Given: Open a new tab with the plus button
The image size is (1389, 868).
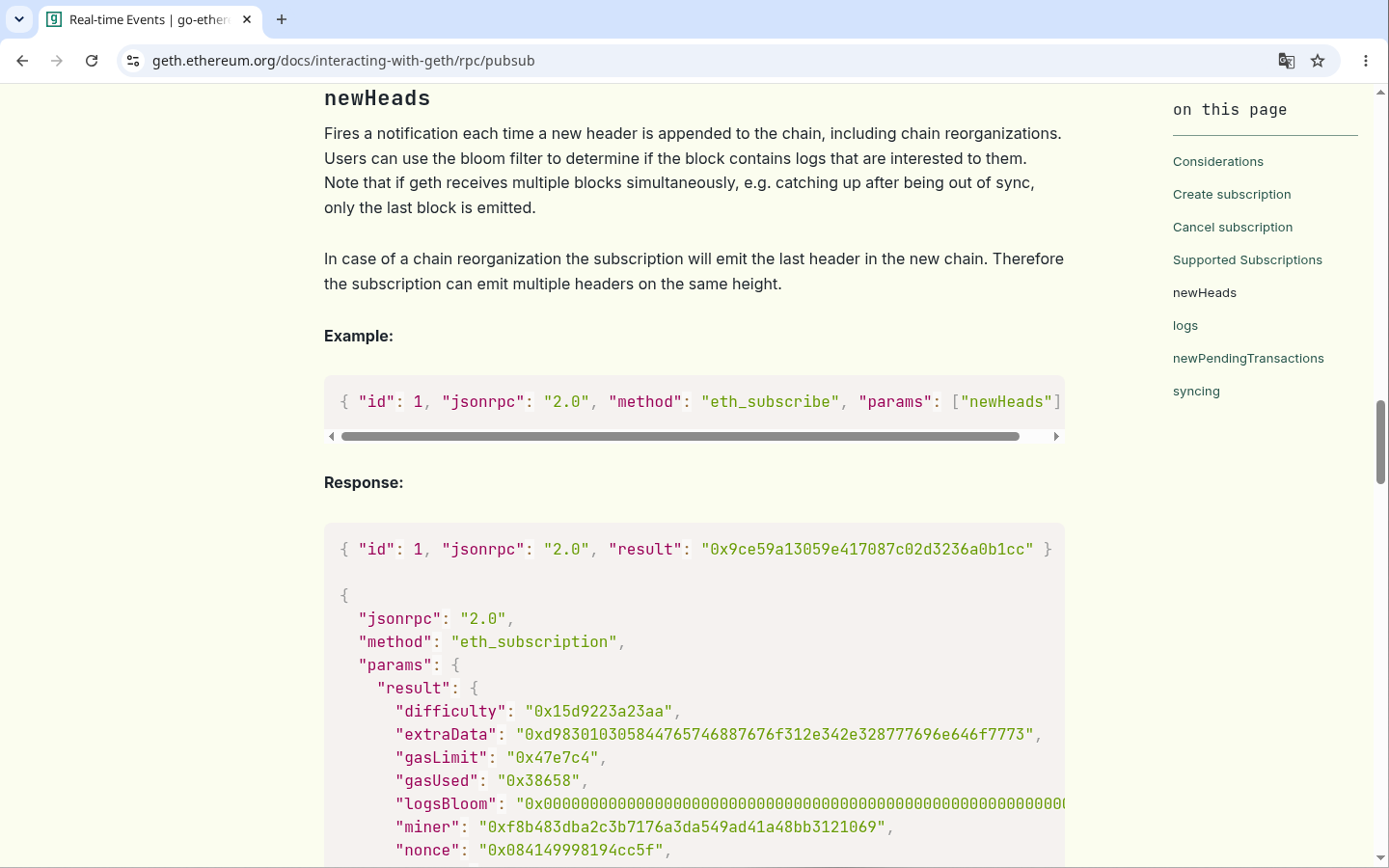Looking at the screenshot, I should click(x=282, y=19).
